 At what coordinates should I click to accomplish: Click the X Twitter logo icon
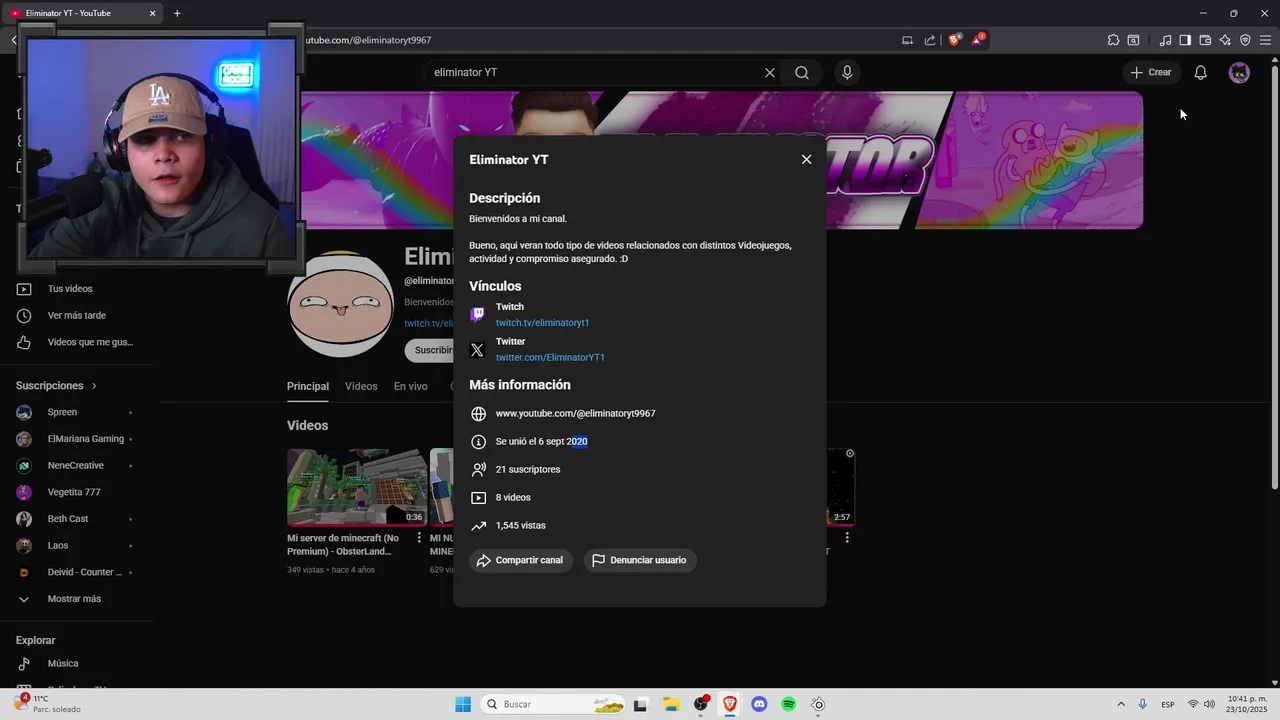478,350
